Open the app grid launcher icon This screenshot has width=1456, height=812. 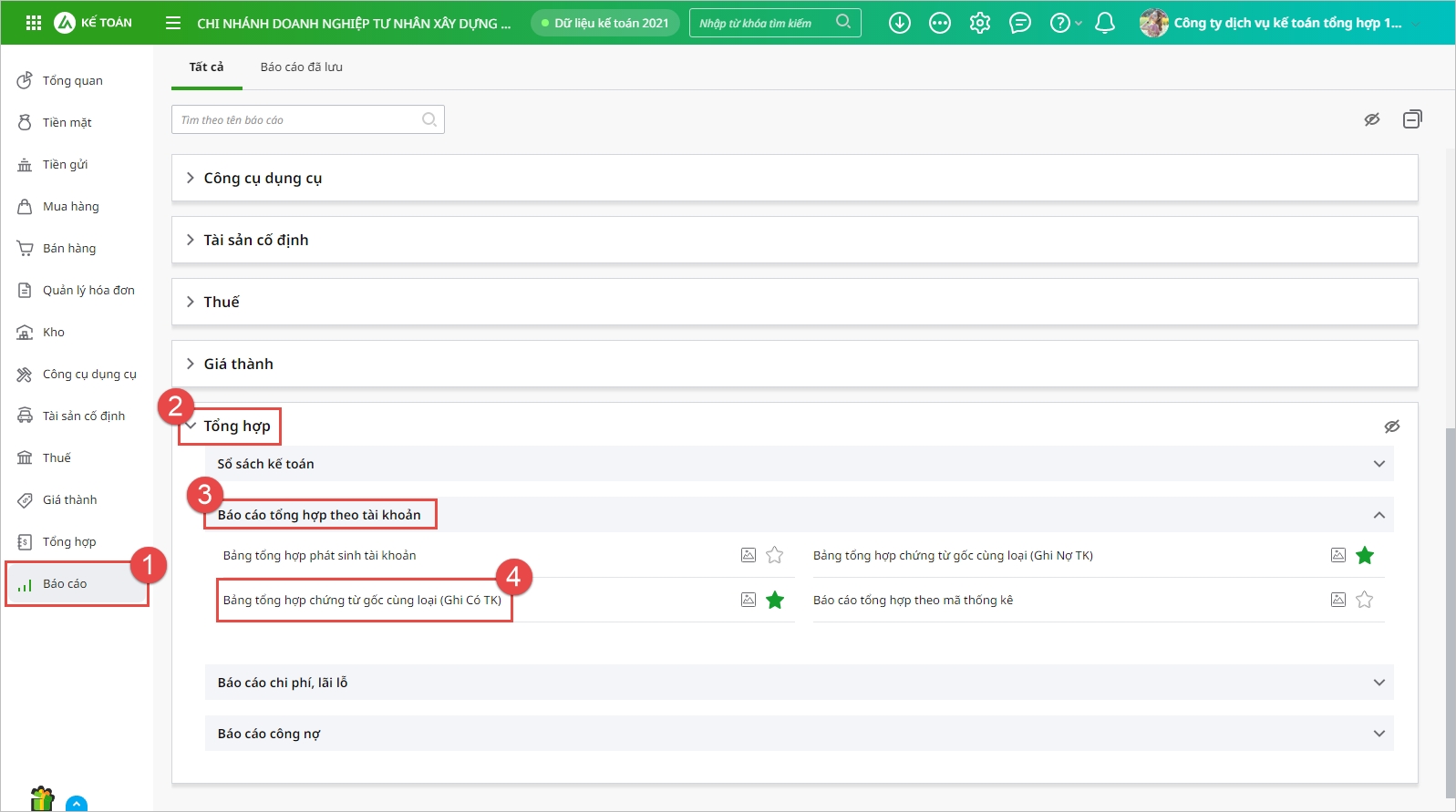point(34,23)
